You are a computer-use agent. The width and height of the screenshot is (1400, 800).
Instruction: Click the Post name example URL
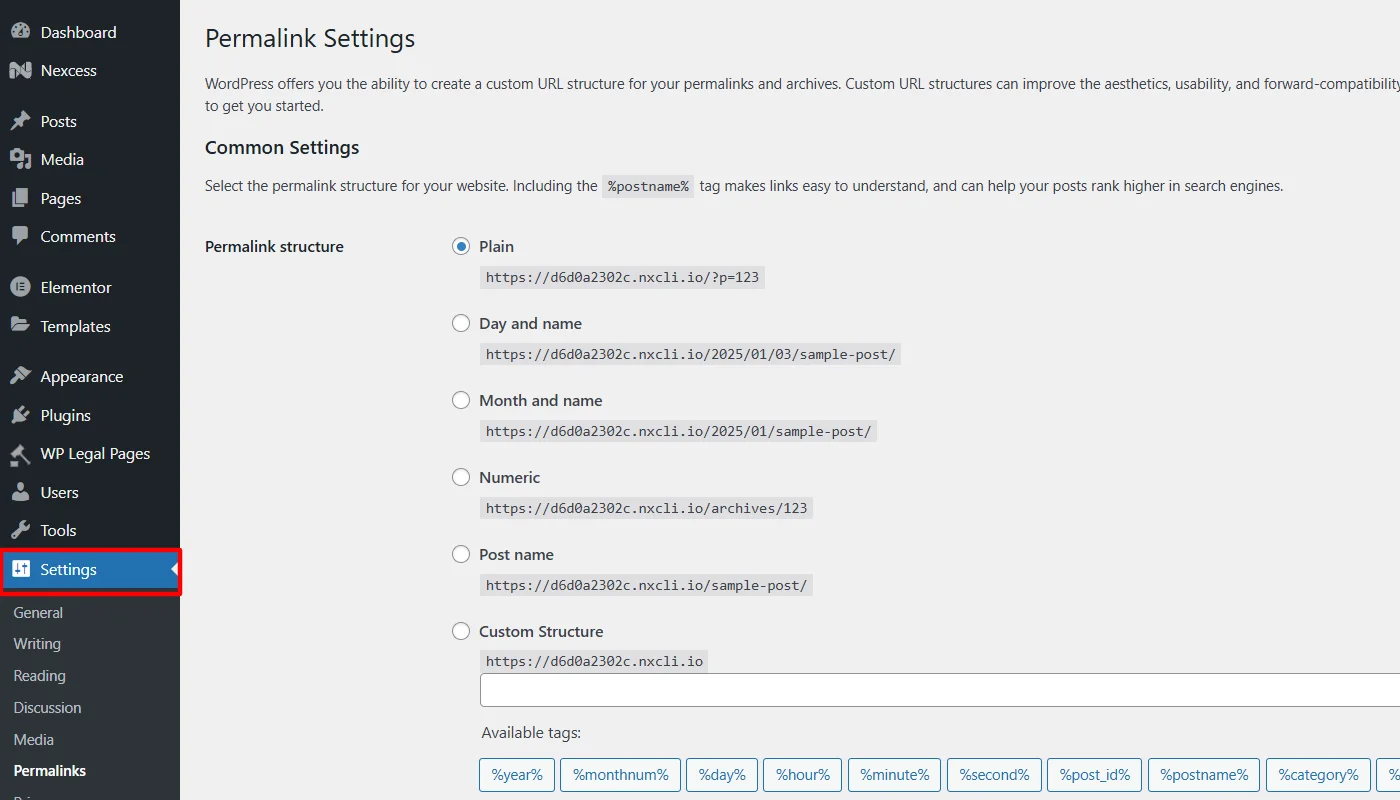coord(646,585)
